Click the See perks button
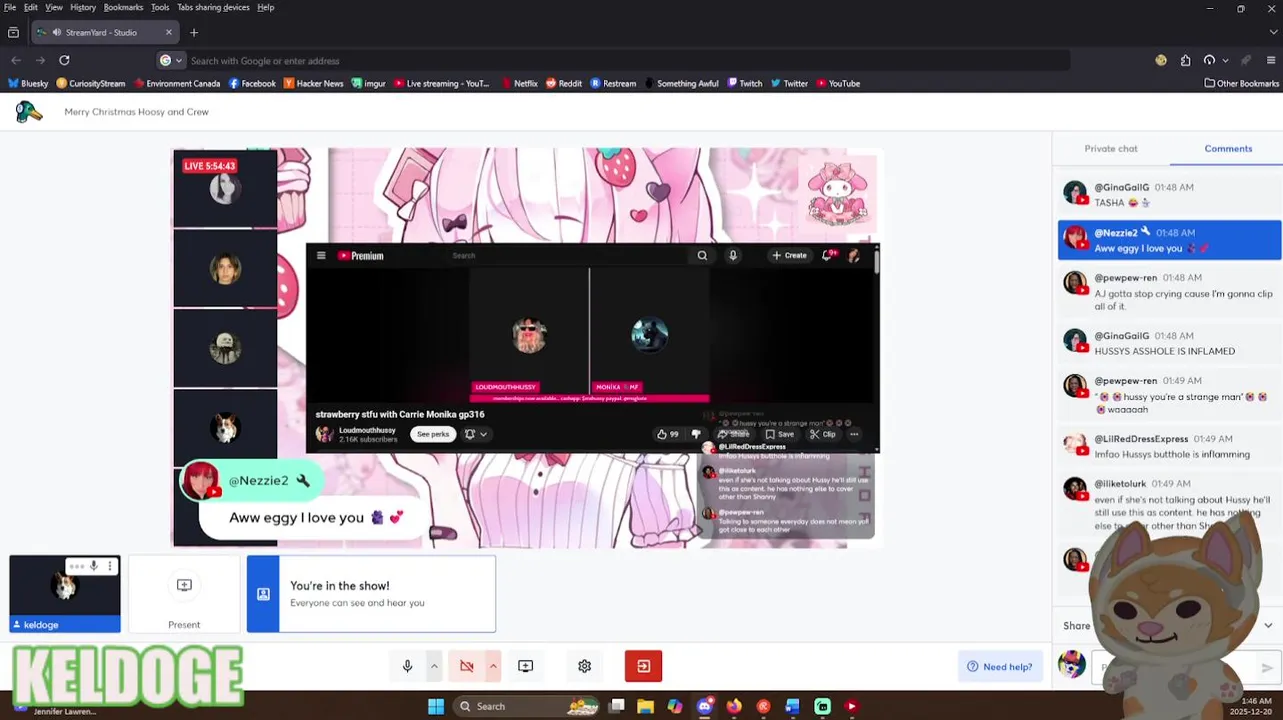 click(433, 434)
